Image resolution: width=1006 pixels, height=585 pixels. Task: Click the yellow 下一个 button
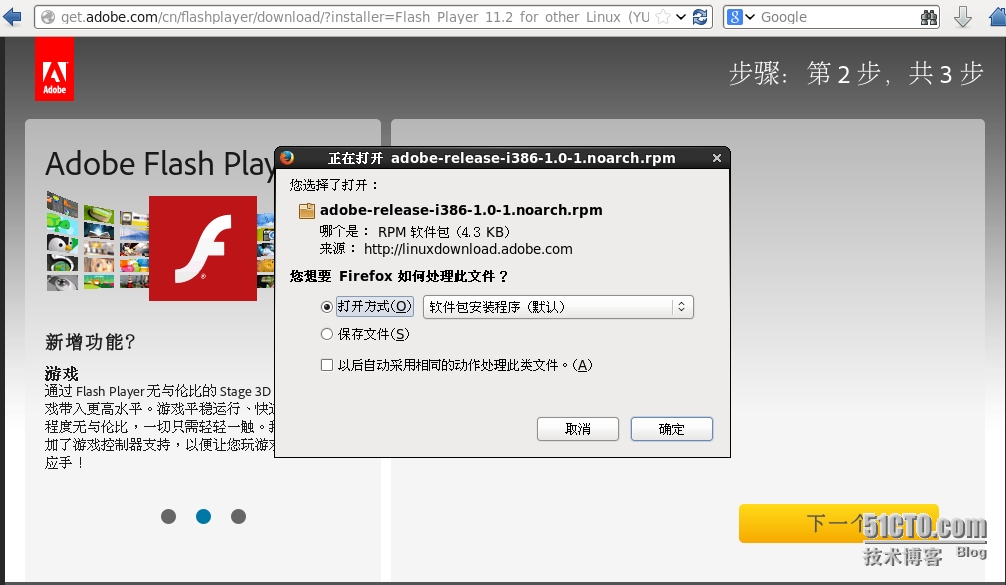[839, 523]
